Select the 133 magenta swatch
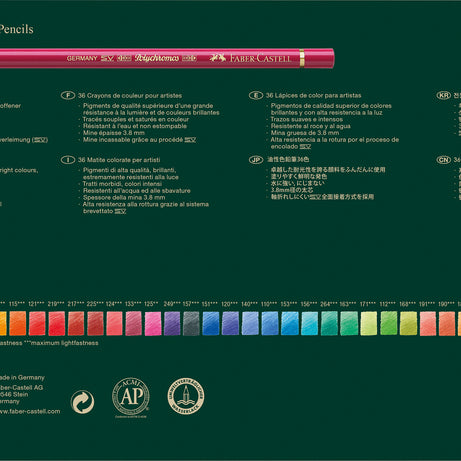The height and width of the screenshot is (461, 461). pyautogui.click(x=134, y=323)
